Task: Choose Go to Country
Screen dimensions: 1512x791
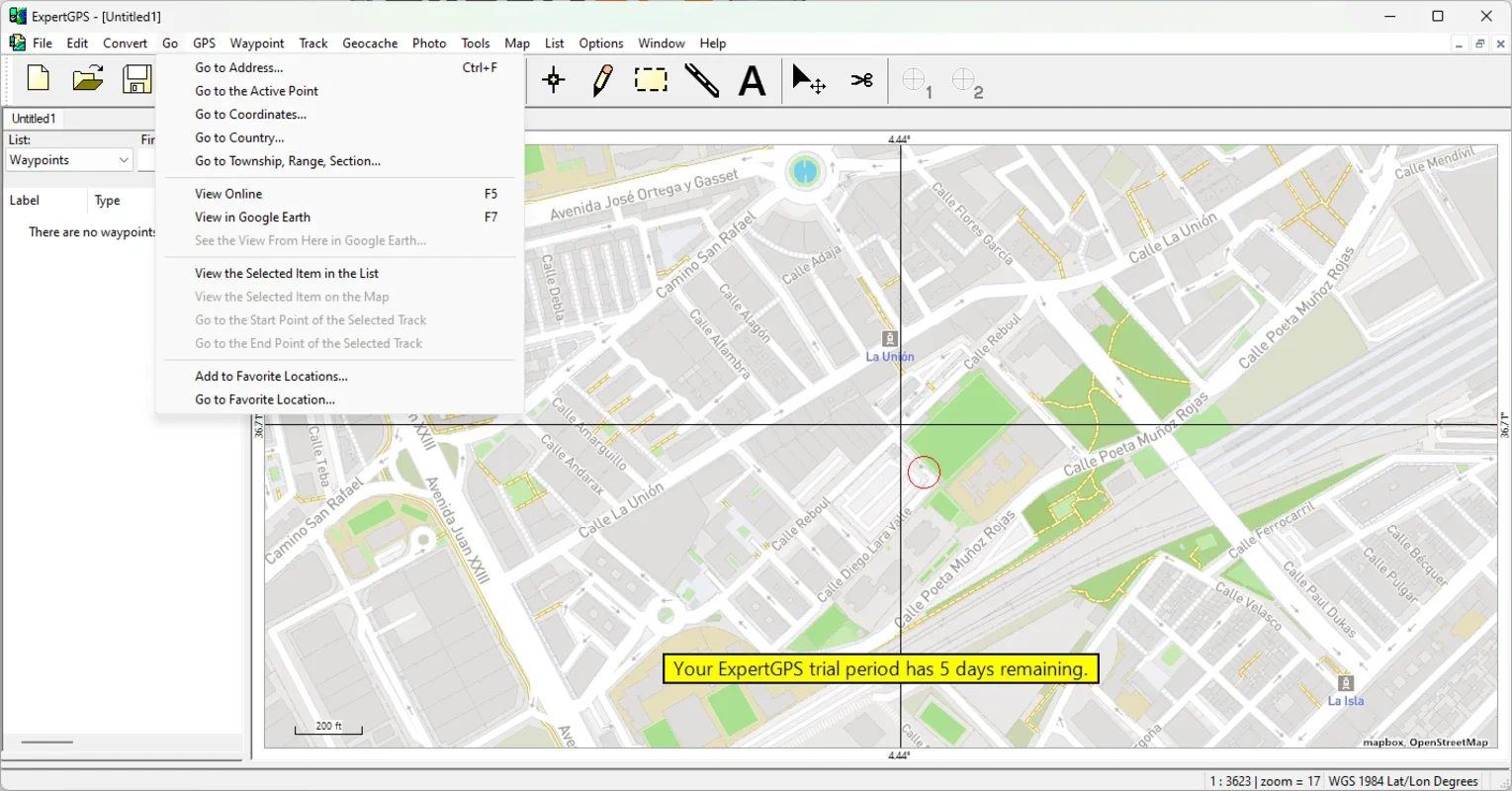Action: pos(339,137)
